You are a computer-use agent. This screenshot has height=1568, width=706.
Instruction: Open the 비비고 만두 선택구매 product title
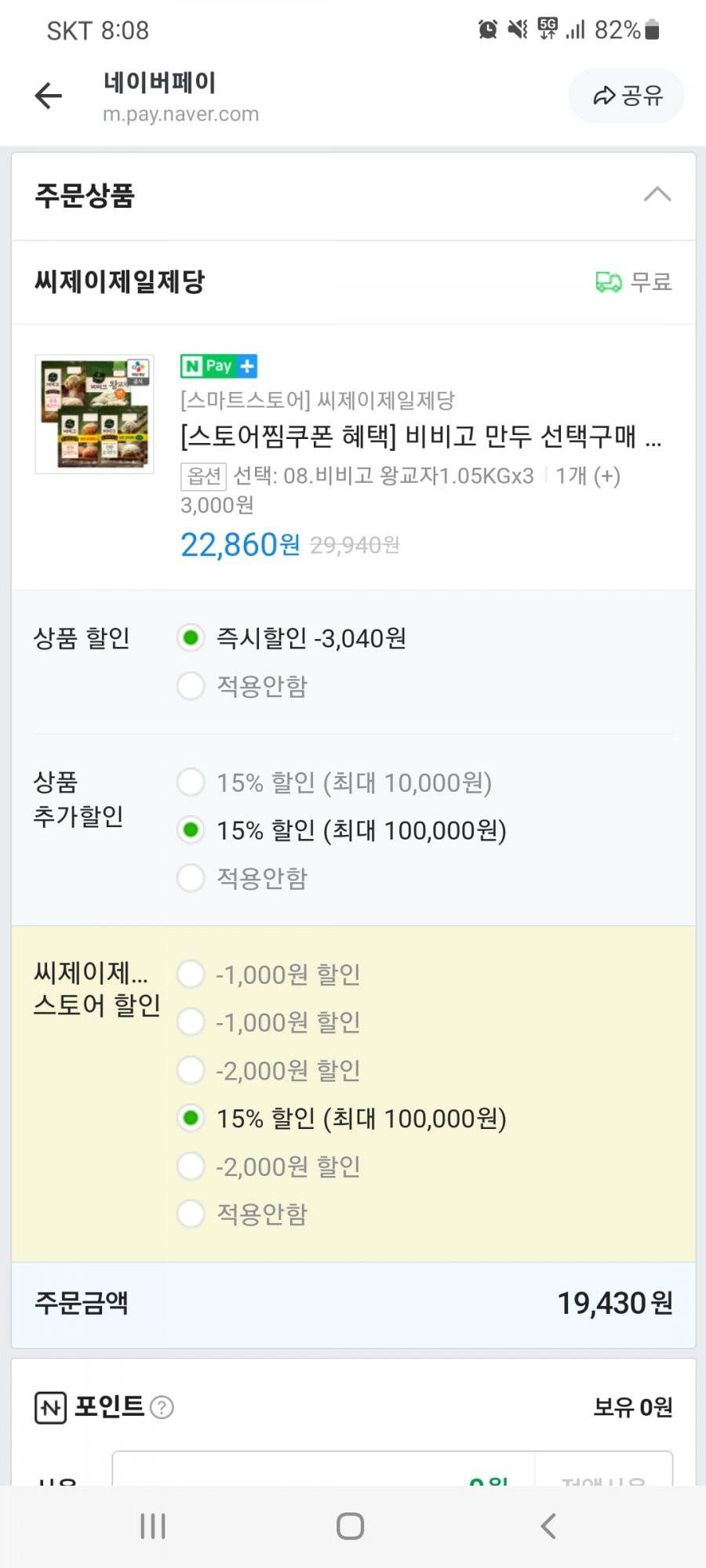click(420, 436)
